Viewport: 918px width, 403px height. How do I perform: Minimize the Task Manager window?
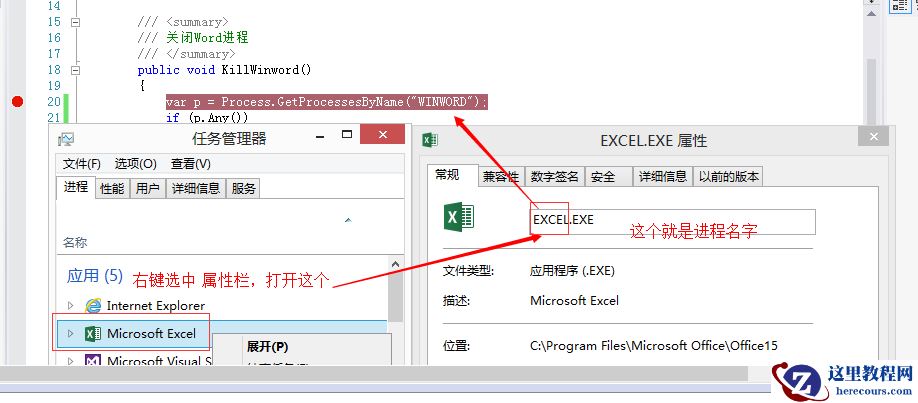pos(320,135)
